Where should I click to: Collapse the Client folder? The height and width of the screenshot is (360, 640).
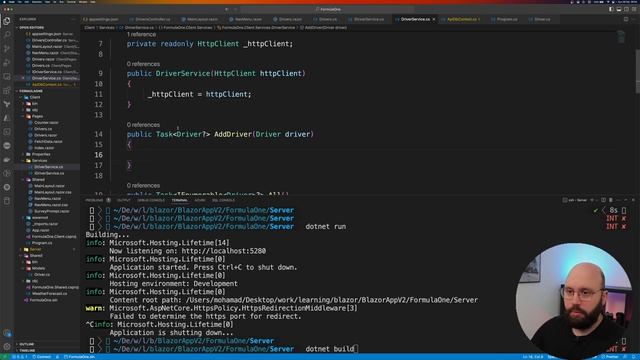click(x=35, y=97)
